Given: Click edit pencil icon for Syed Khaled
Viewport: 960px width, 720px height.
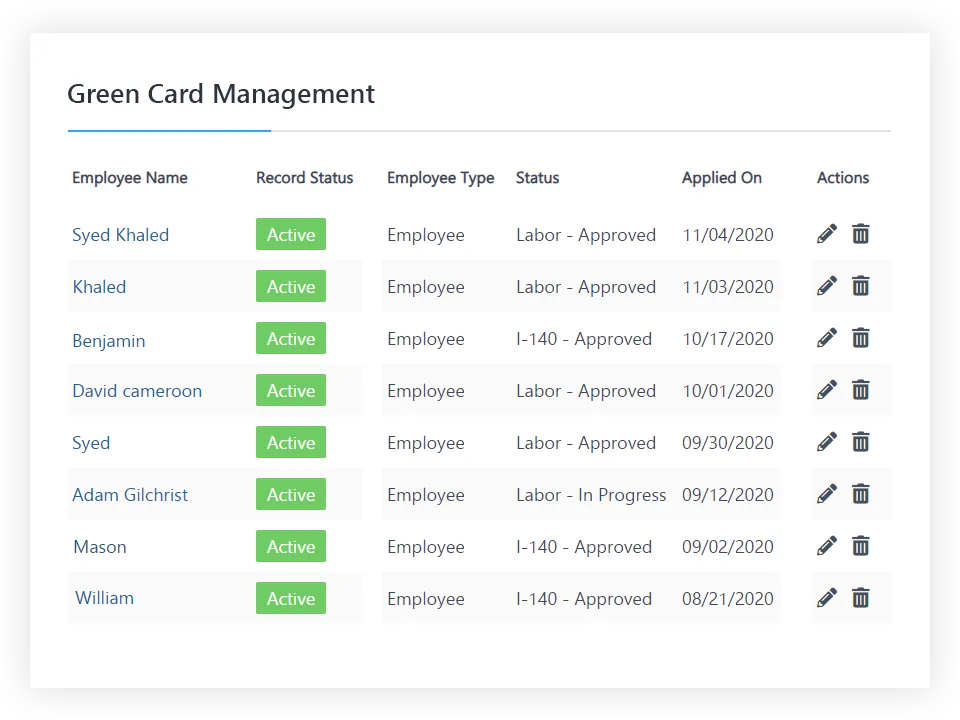Looking at the screenshot, I should tap(827, 234).
